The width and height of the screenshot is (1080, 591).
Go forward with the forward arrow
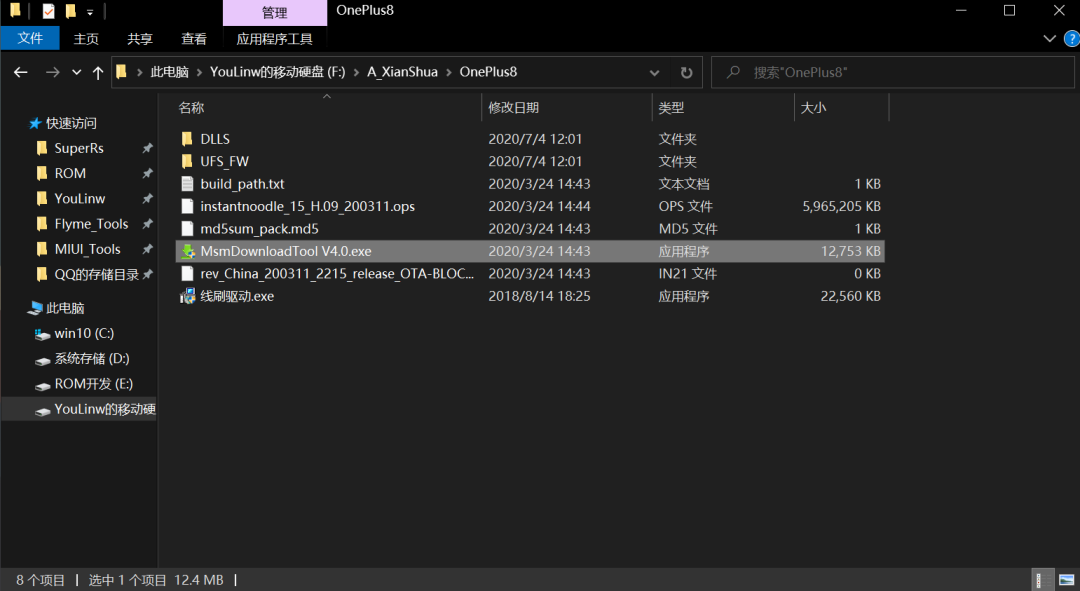(52, 72)
